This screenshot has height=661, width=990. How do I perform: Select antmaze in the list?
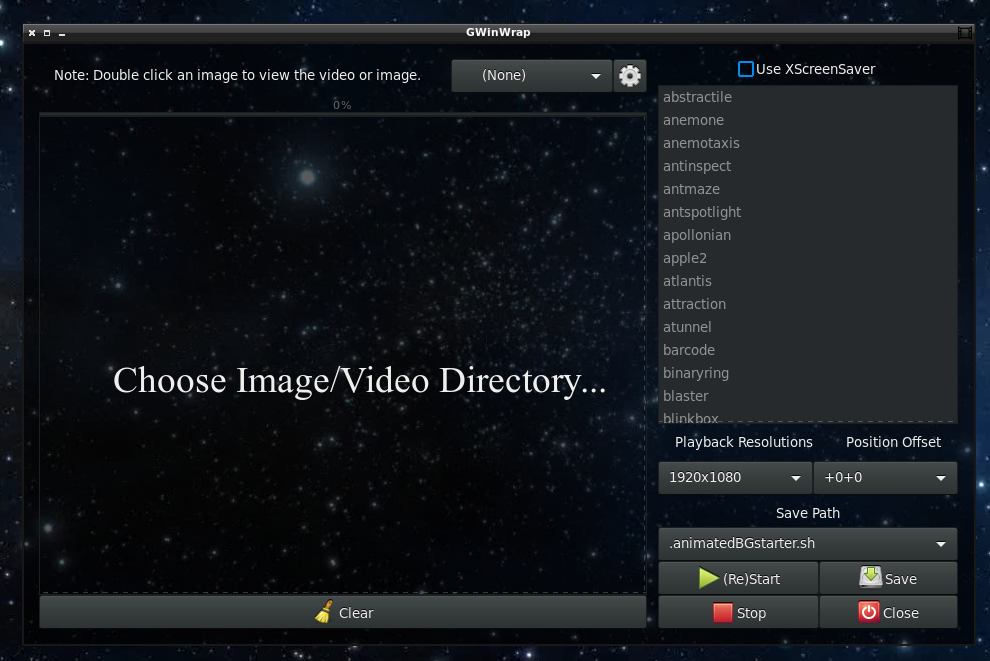[x=808, y=189]
